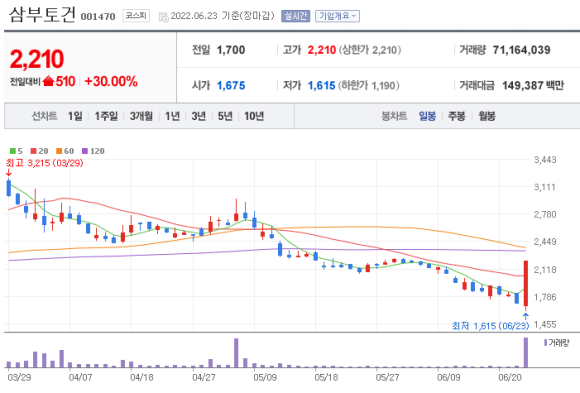
Task: Click the 선차트 label
Action: (44, 116)
